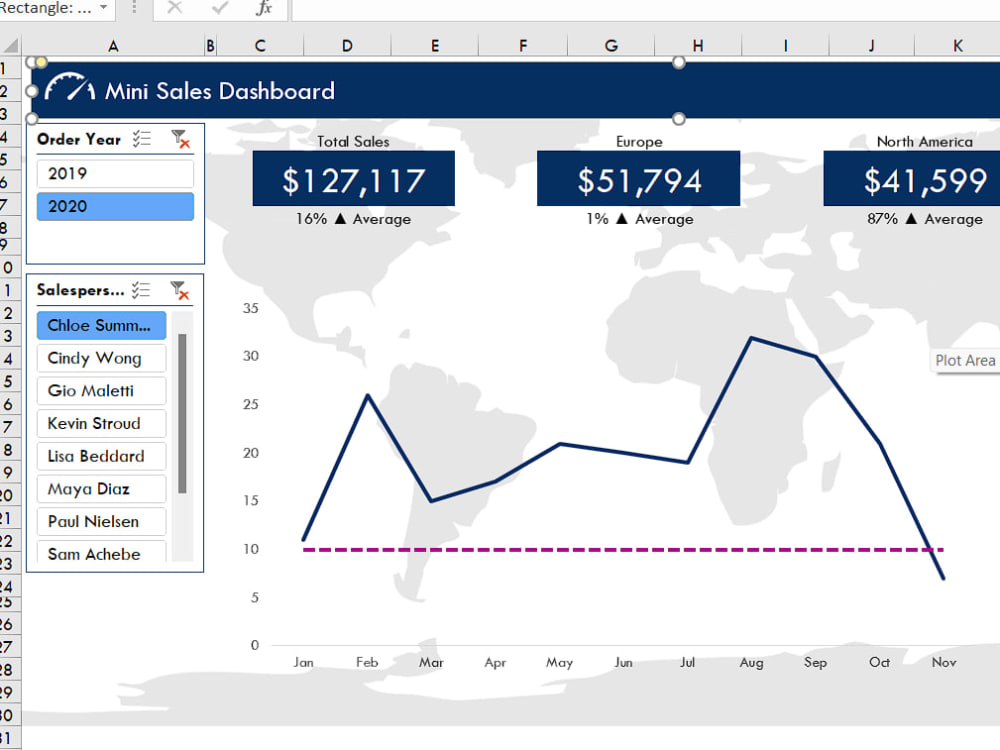Click the Total Sales label
This screenshot has height=750, width=1000.
(353, 142)
